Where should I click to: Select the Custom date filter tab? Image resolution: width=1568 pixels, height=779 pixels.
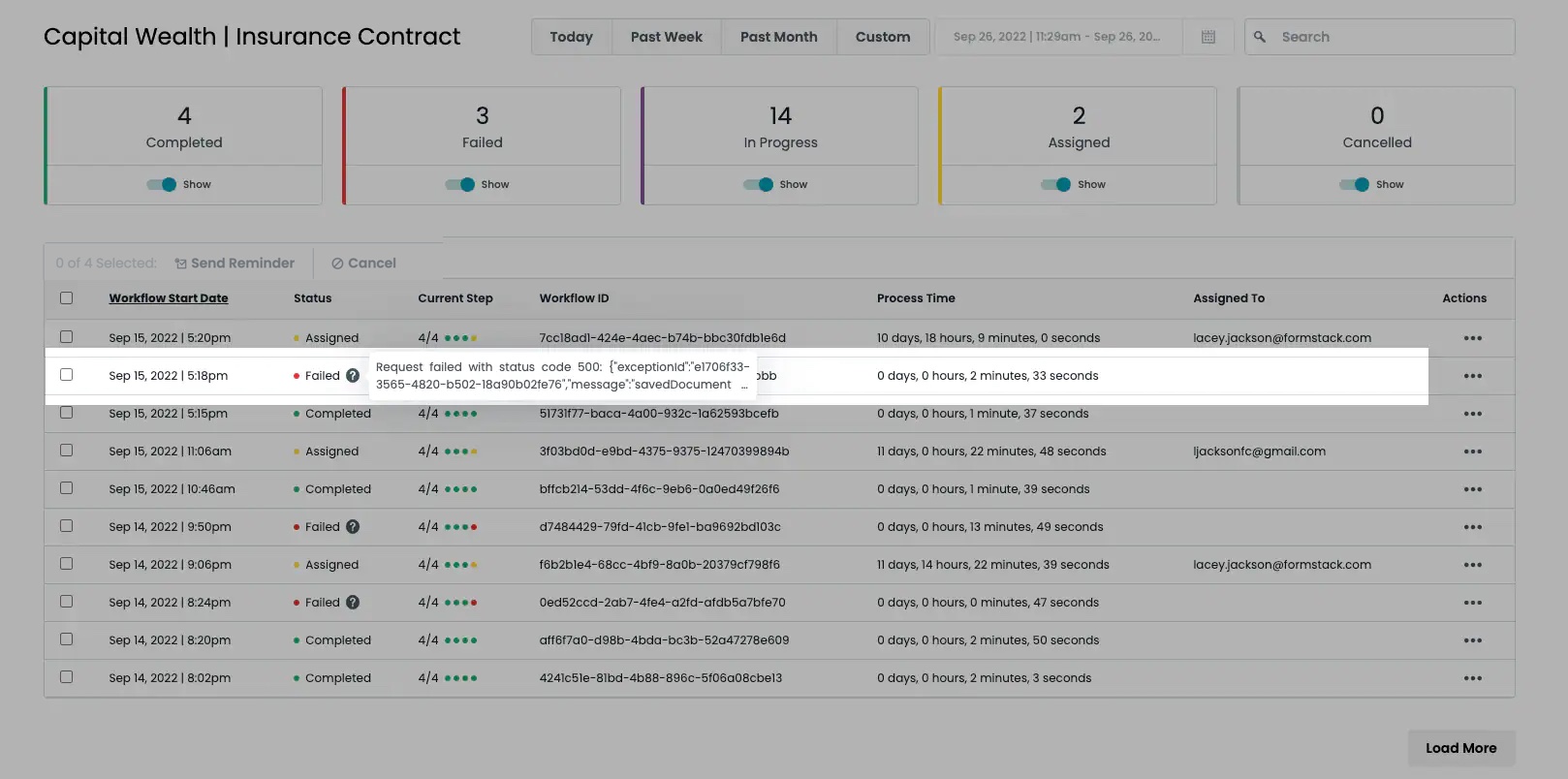click(x=882, y=37)
